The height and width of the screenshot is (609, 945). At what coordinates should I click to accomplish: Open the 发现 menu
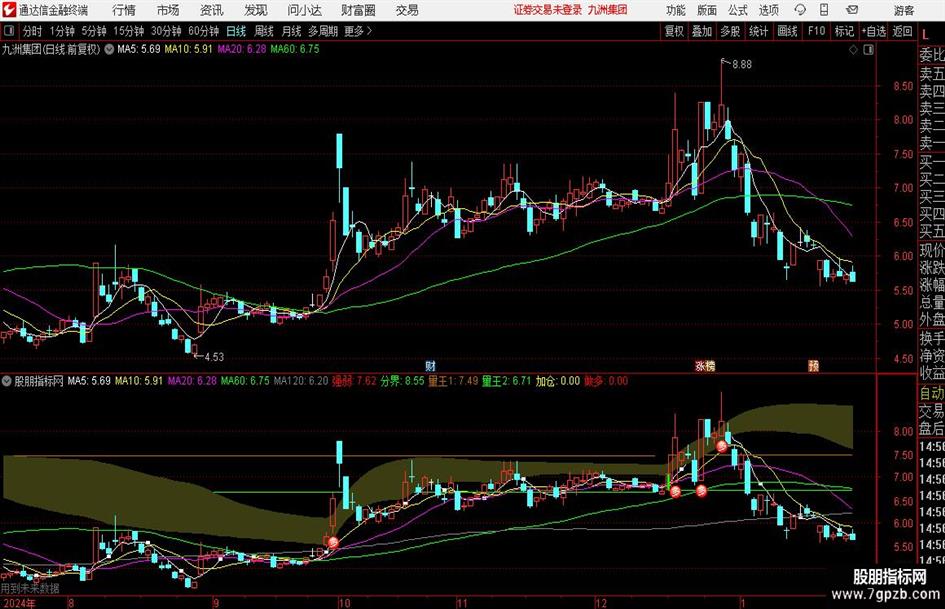255,10
